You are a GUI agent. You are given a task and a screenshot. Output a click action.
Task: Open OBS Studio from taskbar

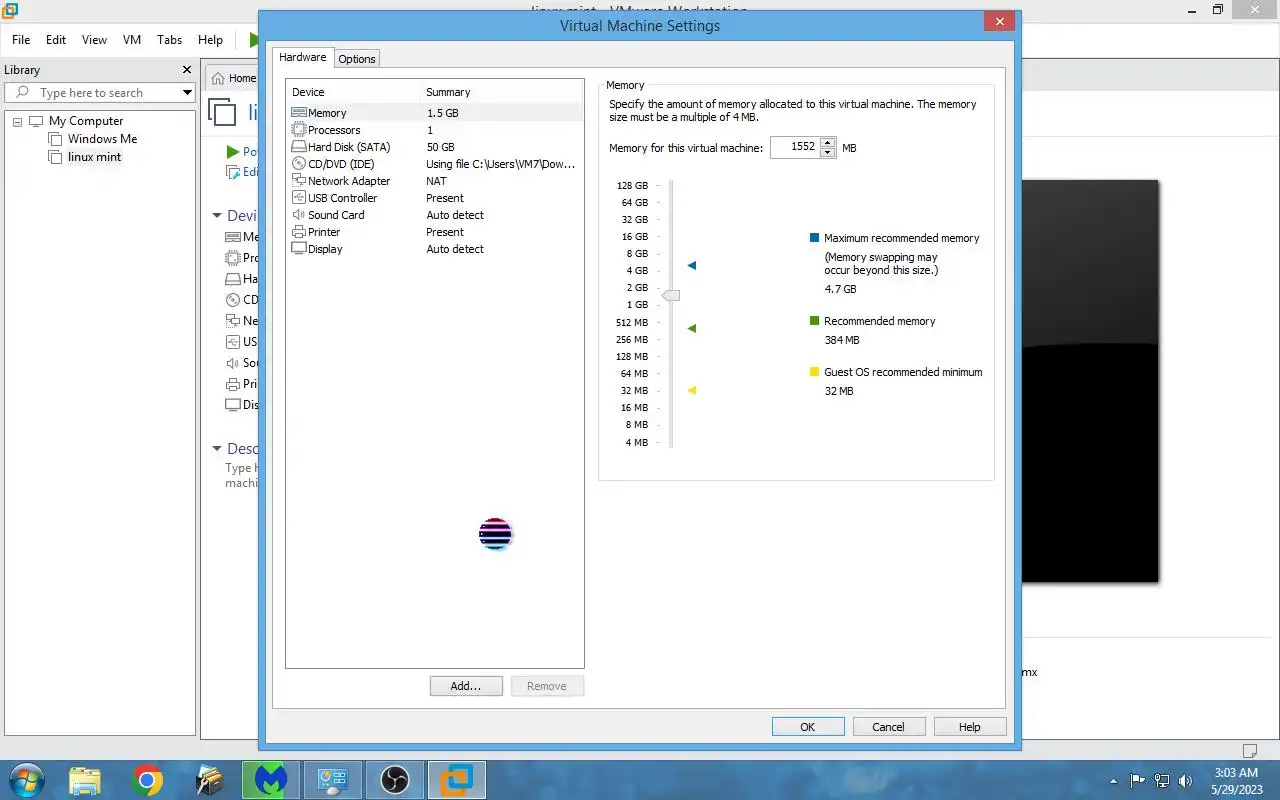395,780
